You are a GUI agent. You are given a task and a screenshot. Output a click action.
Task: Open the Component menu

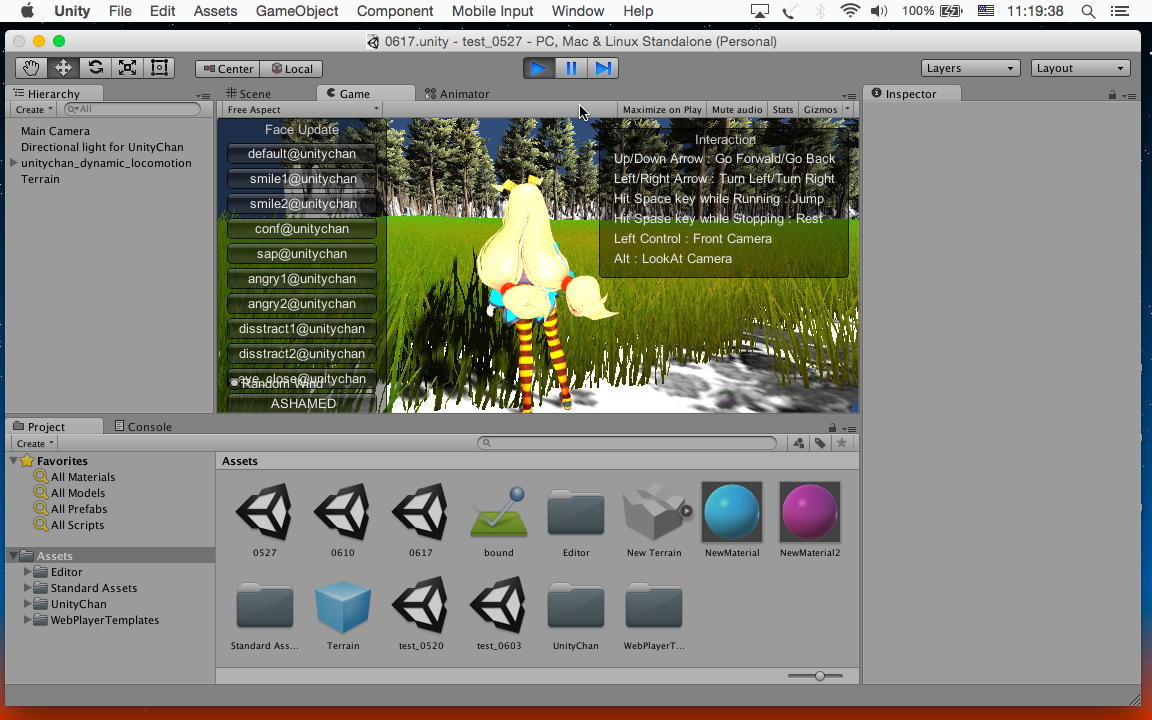[395, 11]
